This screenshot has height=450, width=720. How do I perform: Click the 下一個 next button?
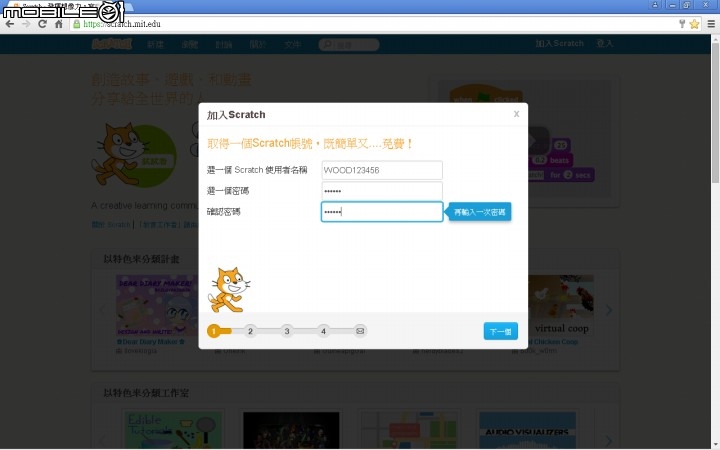click(501, 331)
